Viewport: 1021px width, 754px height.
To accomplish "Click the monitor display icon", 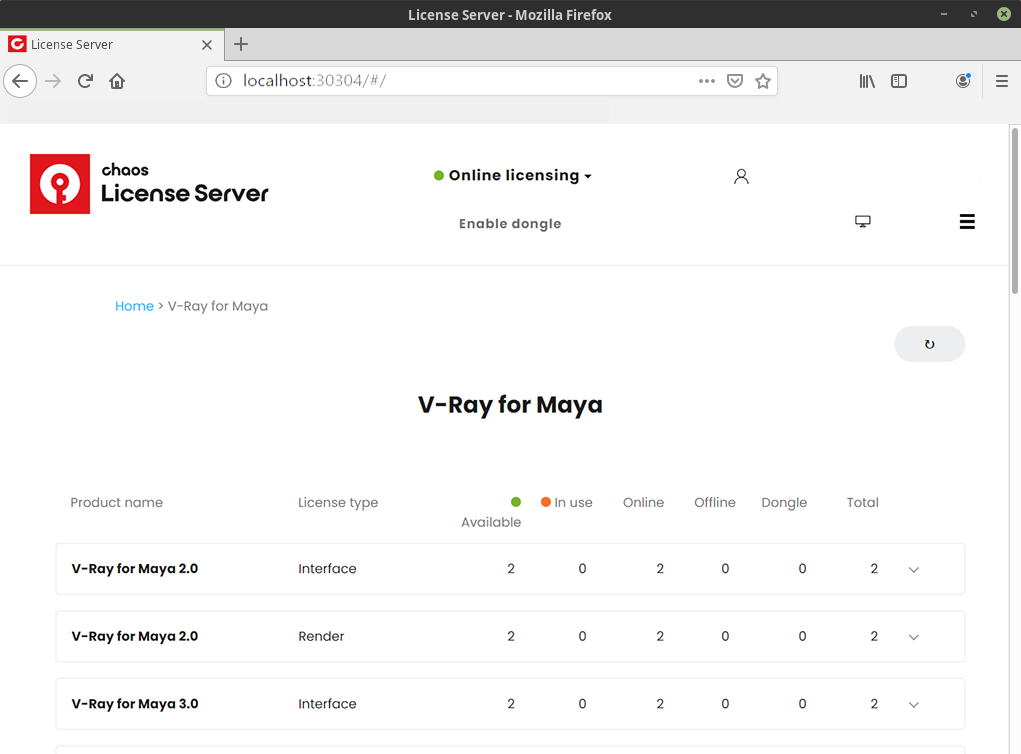I will [863, 221].
